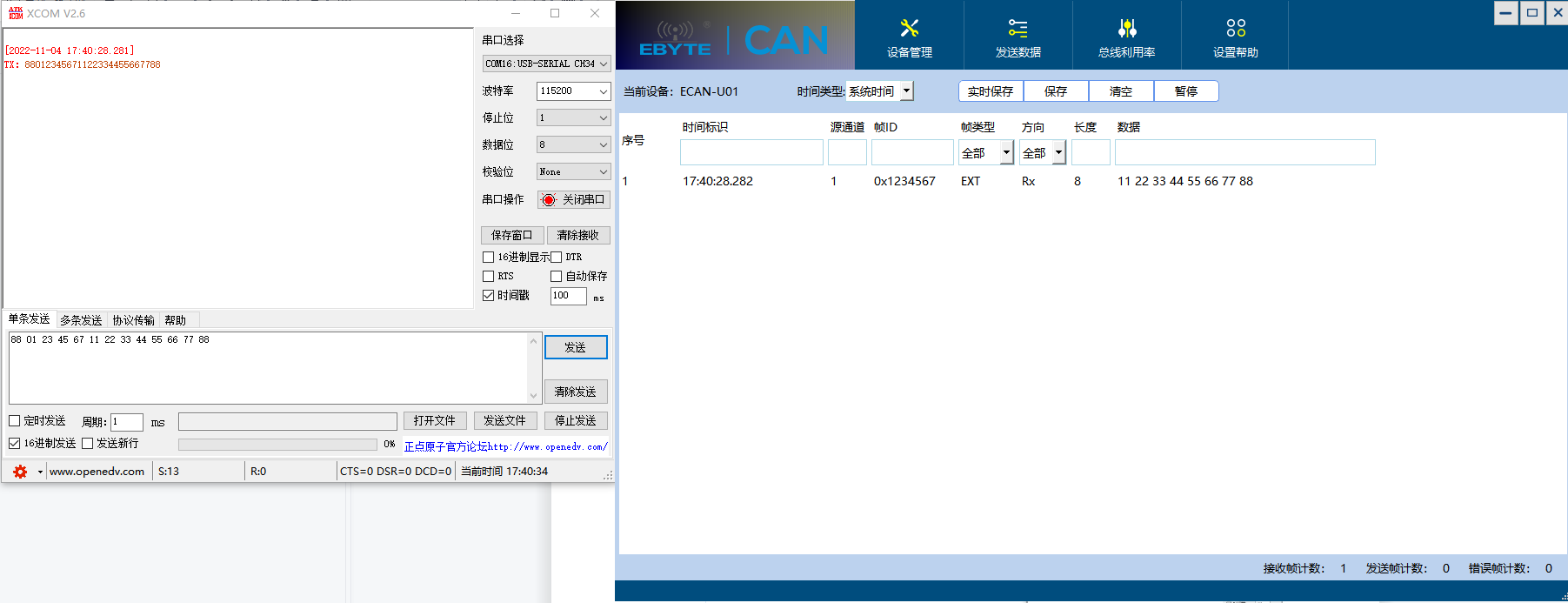Uncheck the 时间戳 checkbox
This screenshot has height=603, width=1568.
(488, 296)
